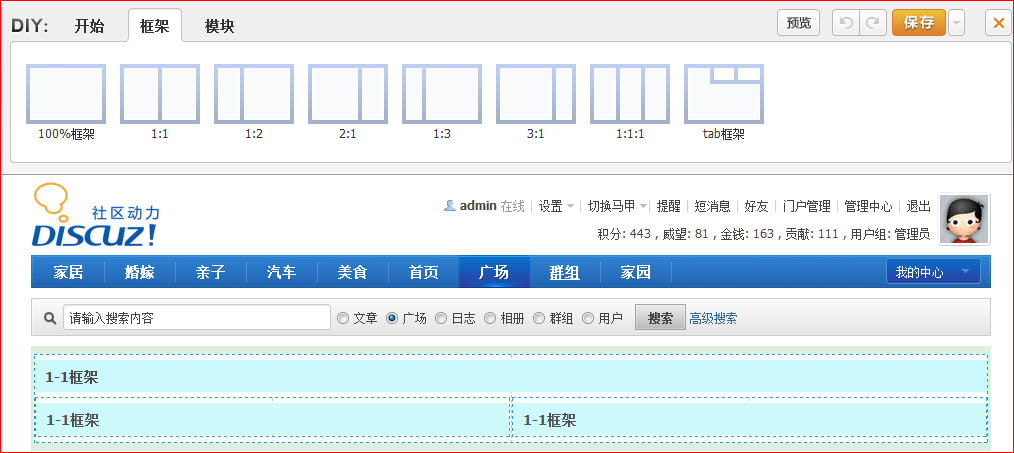The image size is (1014, 453).
Task: Choose the 1:1 frame layout icon
Action: (160, 94)
